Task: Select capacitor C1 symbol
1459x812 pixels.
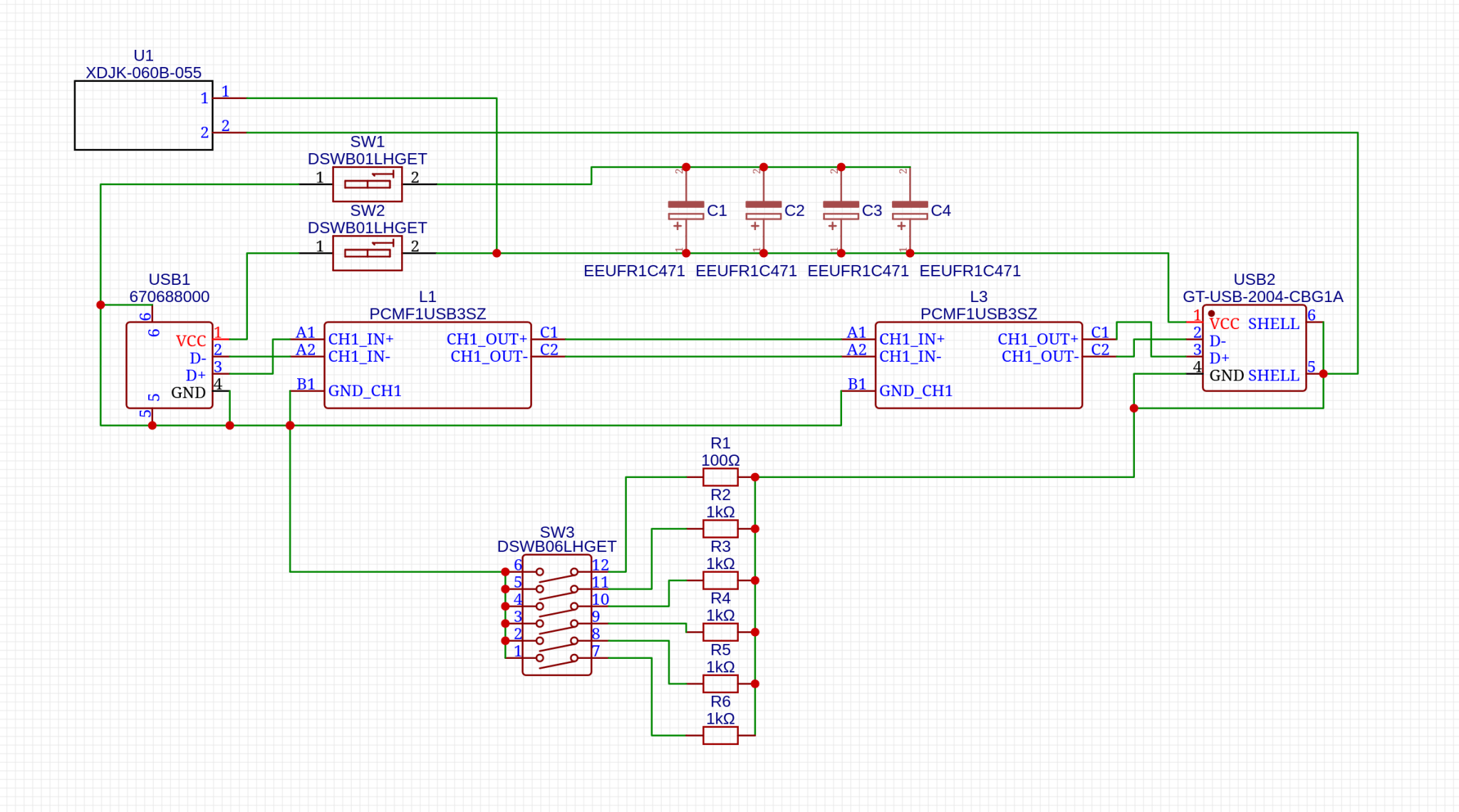Action: tap(686, 210)
